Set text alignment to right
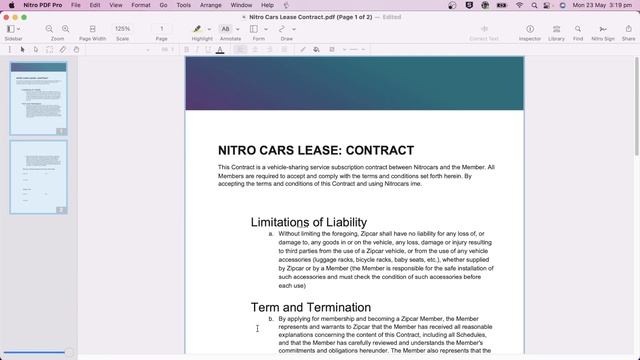 point(269,49)
